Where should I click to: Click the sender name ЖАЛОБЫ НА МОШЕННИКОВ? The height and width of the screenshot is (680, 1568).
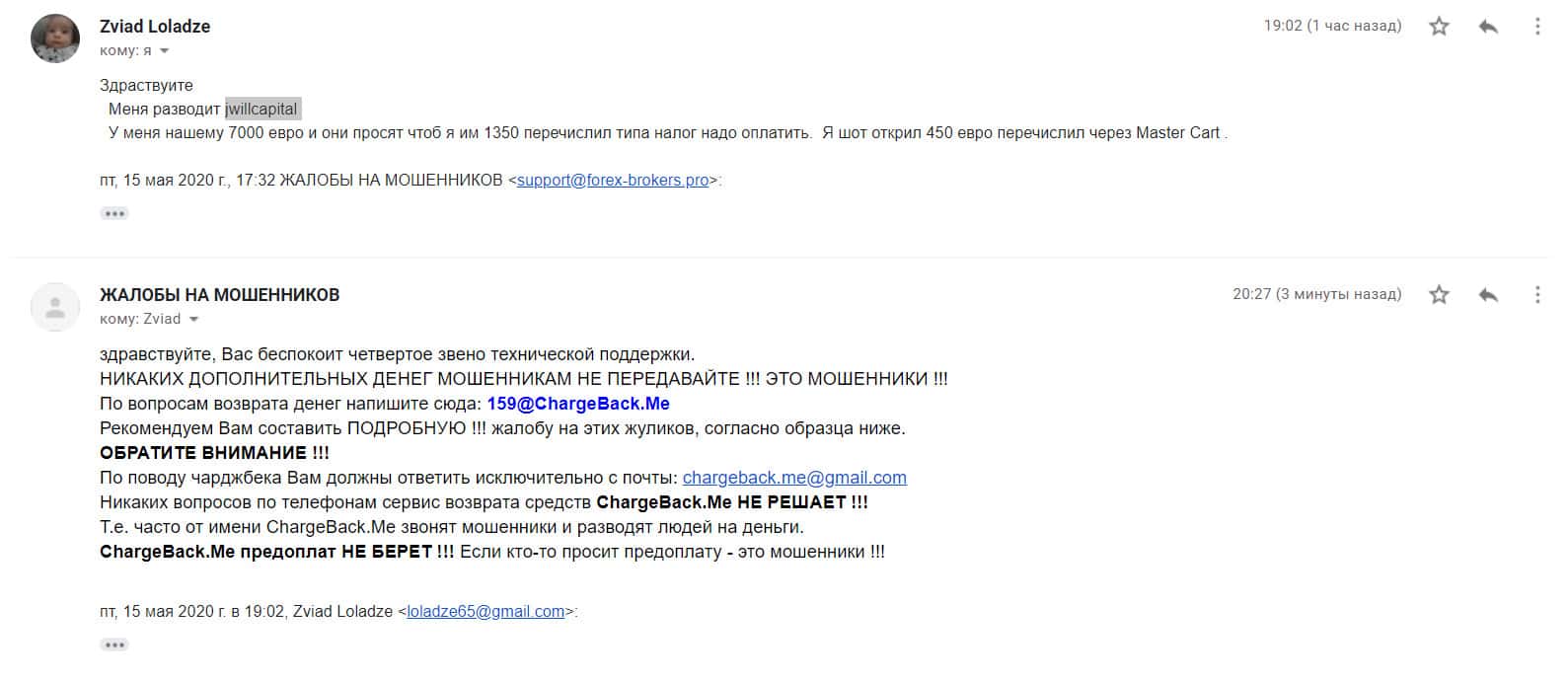pos(219,295)
